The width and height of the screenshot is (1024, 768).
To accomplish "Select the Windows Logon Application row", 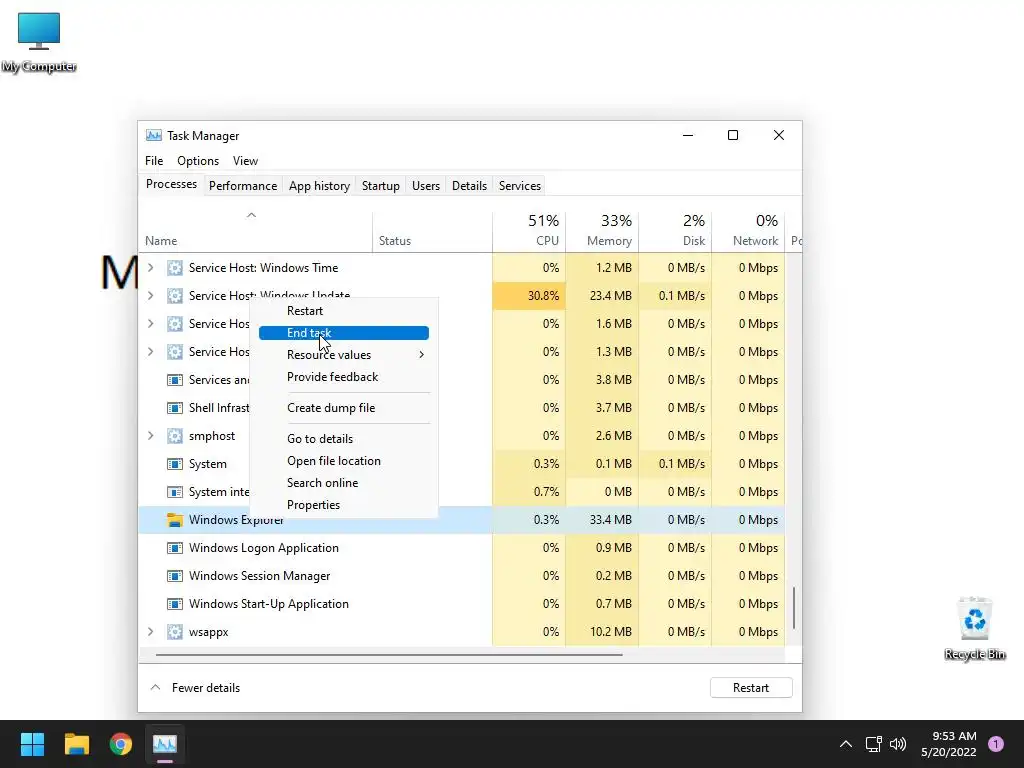I will coord(462,548).
